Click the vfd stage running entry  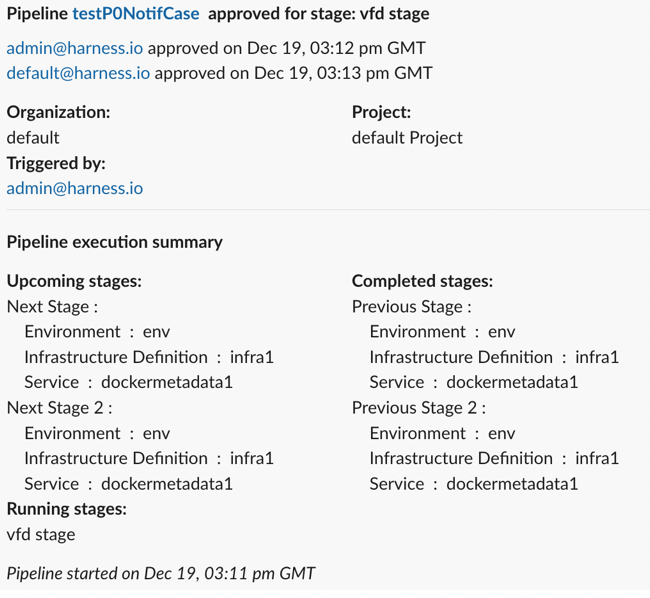click(x=41, y=534)
